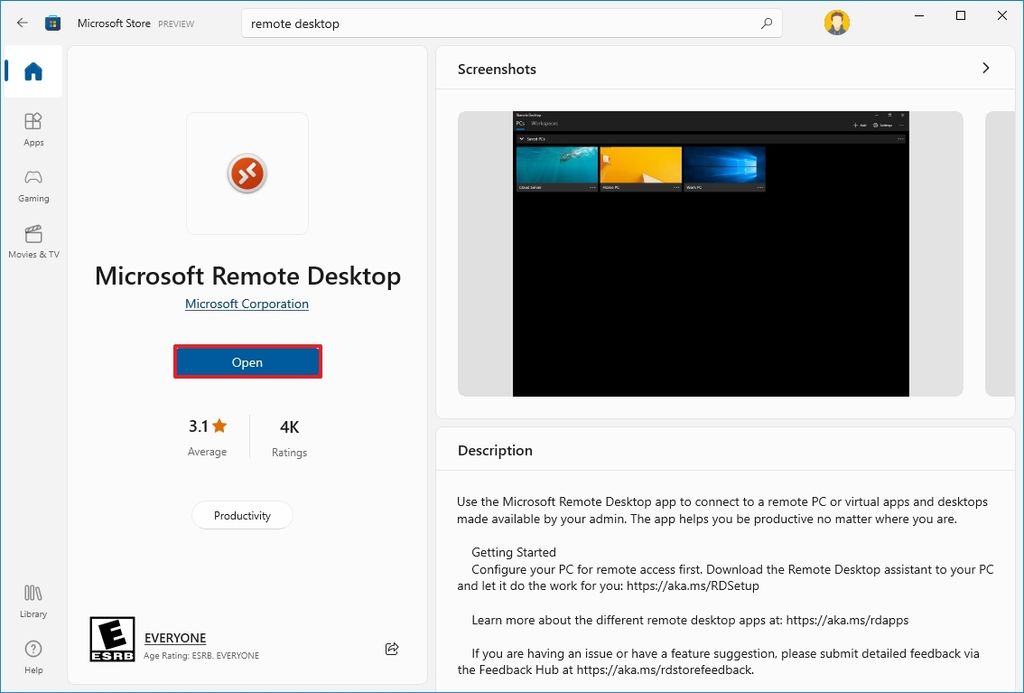Click the Getting Started text line
This screenshot has width=1024, height=693.
pyautogui.click(x=513, y=552)
